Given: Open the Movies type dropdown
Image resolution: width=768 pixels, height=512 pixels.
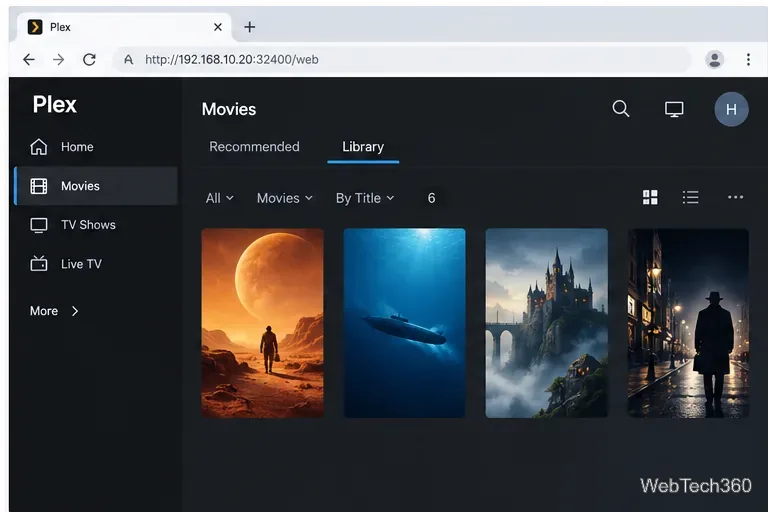Looking at the screenshot, I should [x=285, y=198].
